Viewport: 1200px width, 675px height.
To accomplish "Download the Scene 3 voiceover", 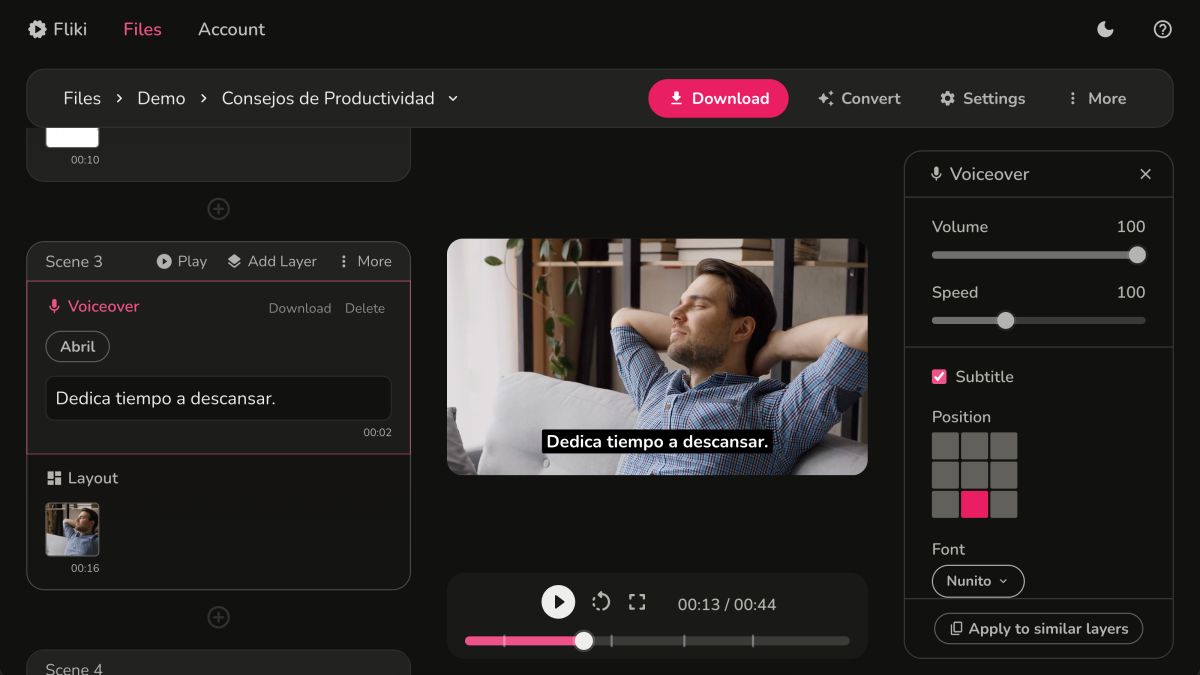I will tap(300, 308).
